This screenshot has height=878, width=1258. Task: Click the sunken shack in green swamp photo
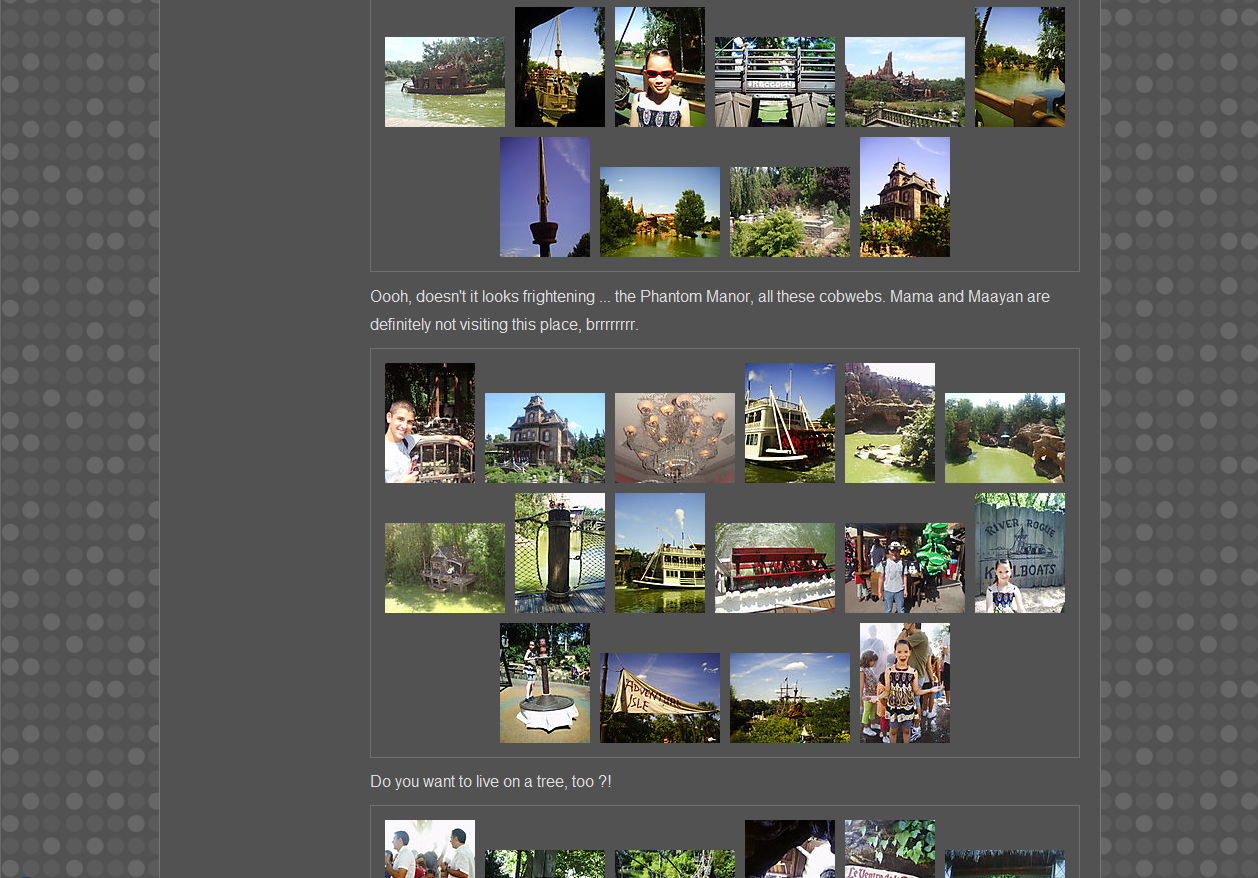pyautogui.click(x=444, y=568)
